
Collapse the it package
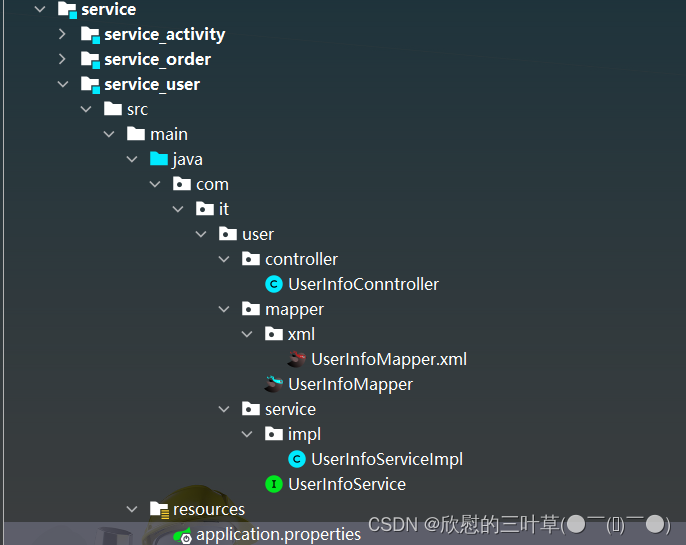click(x=178, y=209)
